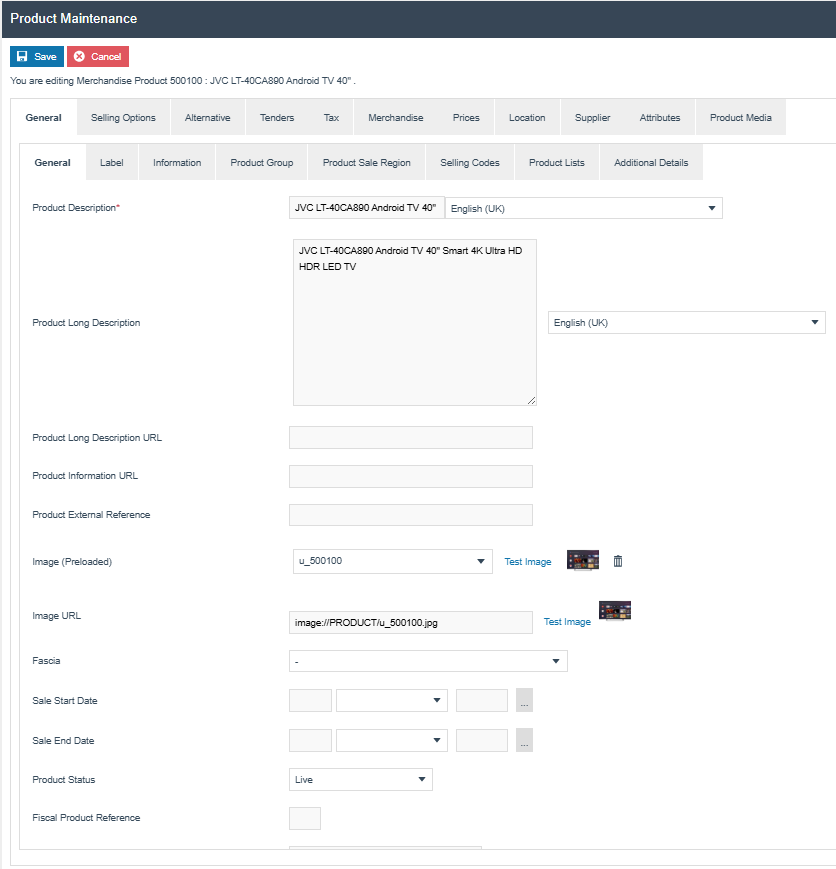Click the long description resize handle
This screenshot has height=869, width=836.
532,401
